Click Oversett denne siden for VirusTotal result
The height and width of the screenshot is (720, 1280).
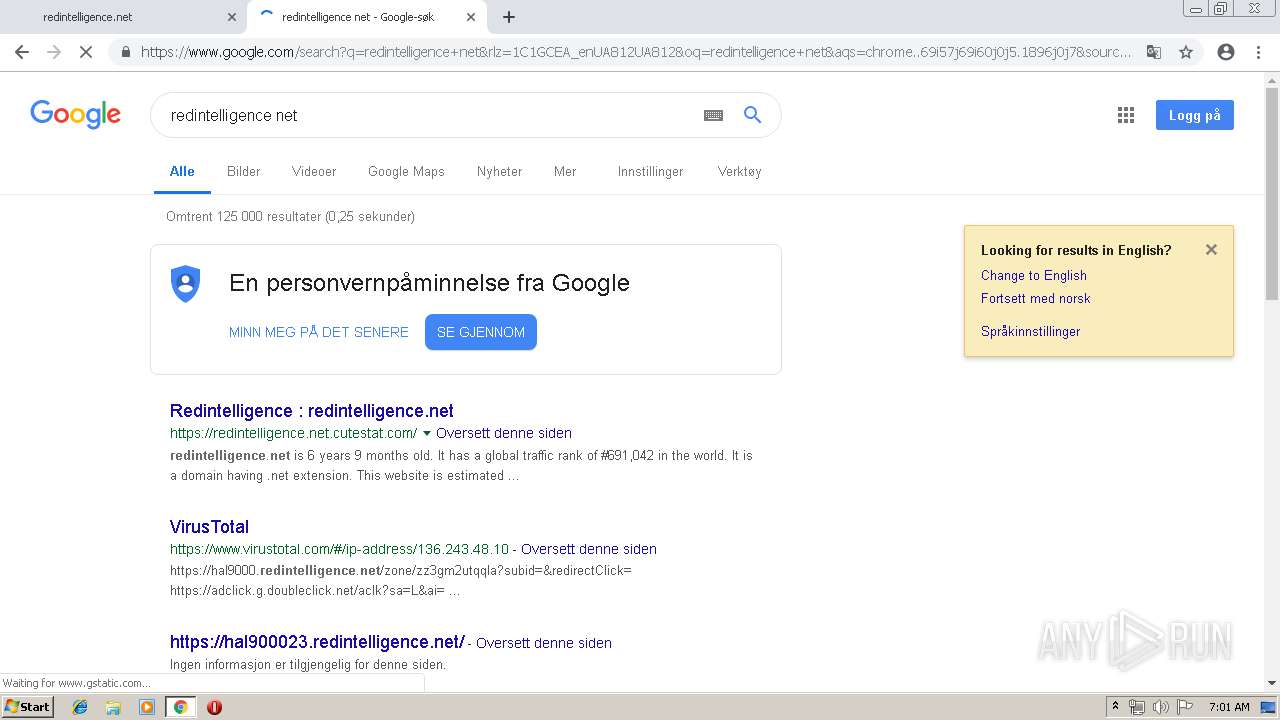pos(589,549)
